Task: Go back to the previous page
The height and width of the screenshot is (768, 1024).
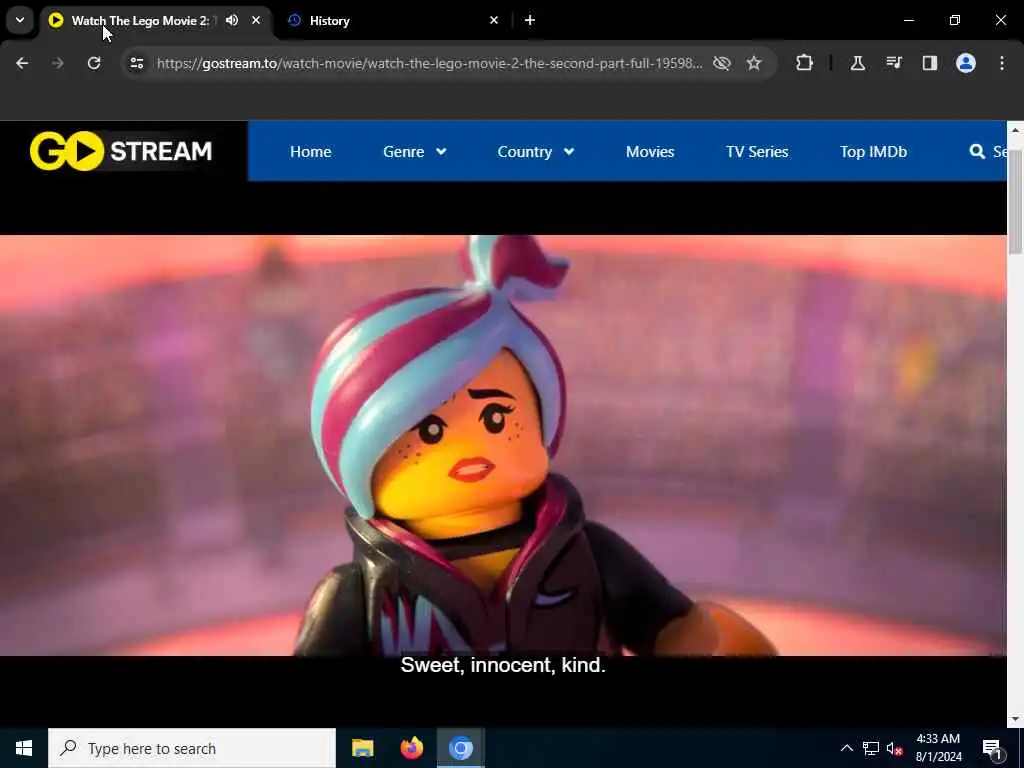Action: [x=22, y=63]
